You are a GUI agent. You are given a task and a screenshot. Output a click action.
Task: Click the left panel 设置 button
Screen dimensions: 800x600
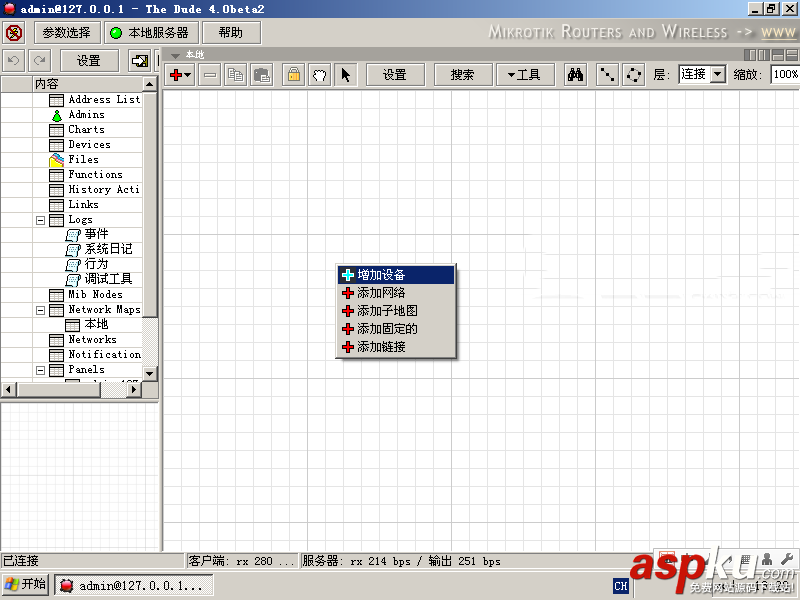click(89, 61)
